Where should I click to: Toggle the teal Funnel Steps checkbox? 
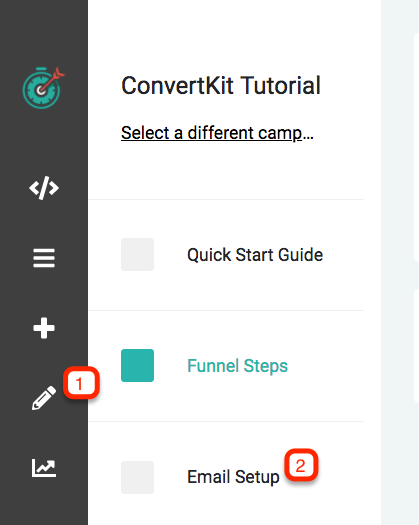point(137,365)
